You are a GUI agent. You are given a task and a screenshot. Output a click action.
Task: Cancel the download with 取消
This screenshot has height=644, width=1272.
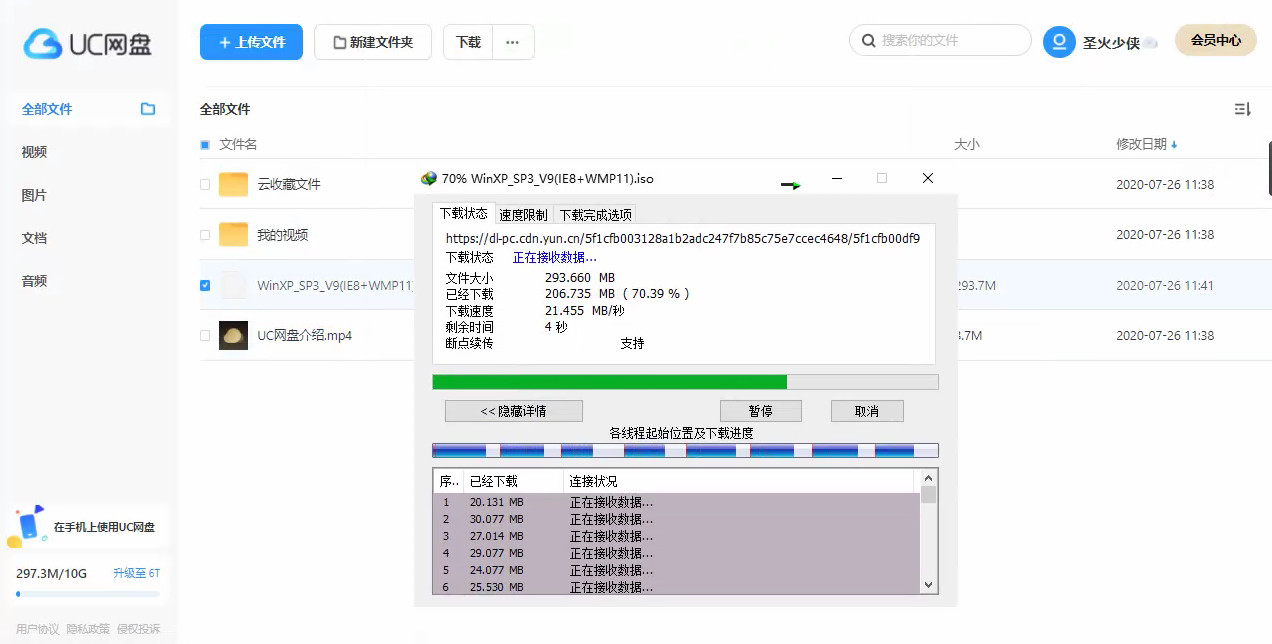click(867, 411)
